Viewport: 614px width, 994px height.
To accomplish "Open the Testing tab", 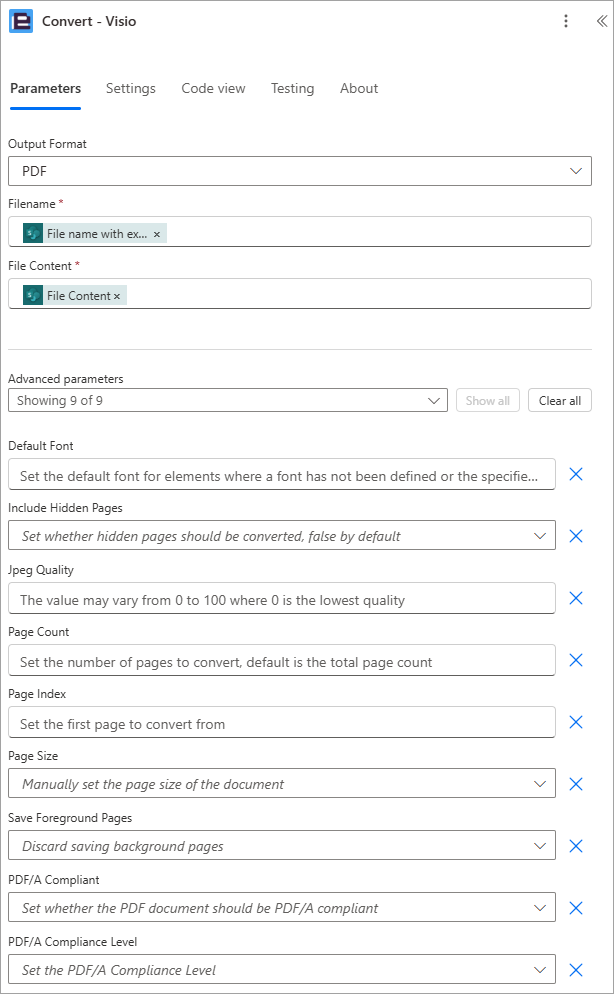I will tap(292, 88).
